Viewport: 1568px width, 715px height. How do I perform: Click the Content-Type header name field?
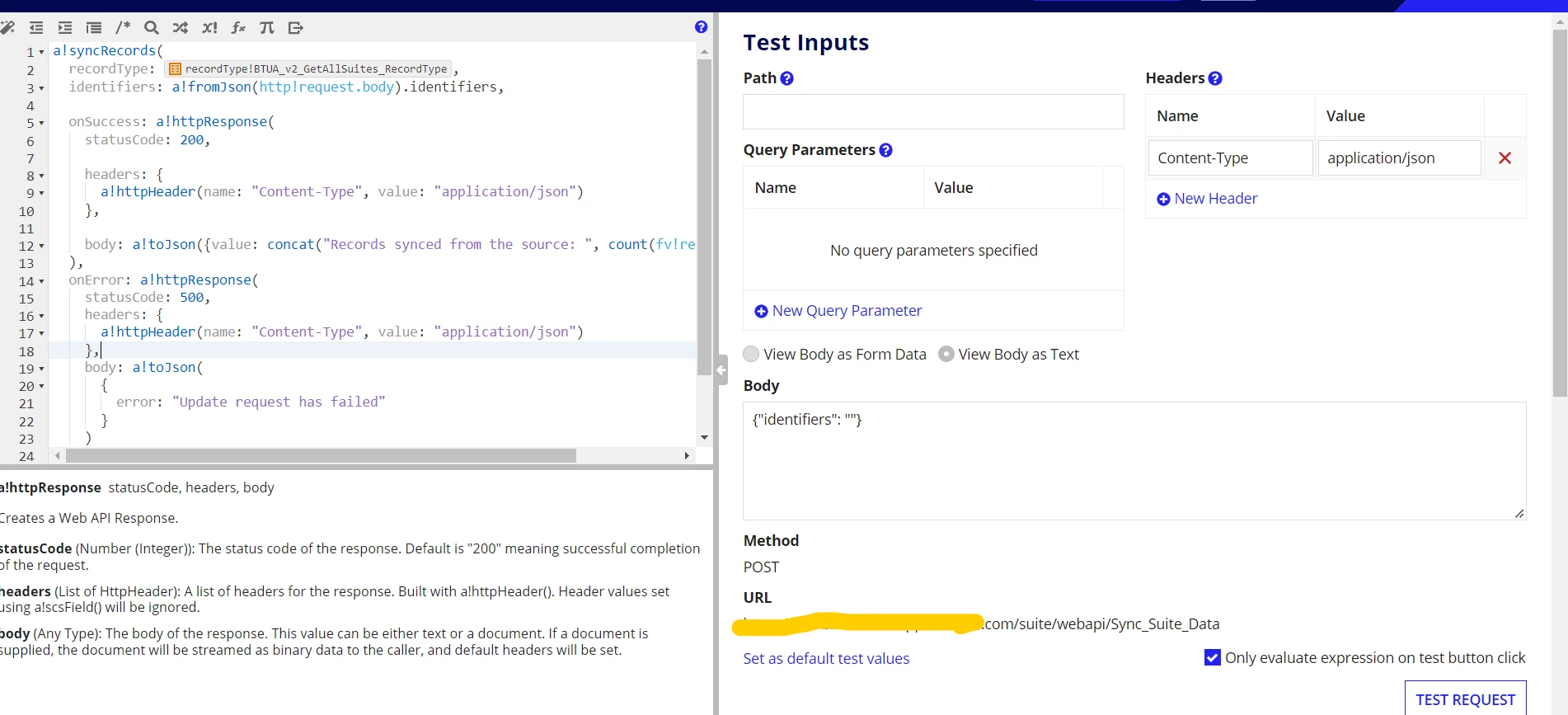(x=1230, y=158)
